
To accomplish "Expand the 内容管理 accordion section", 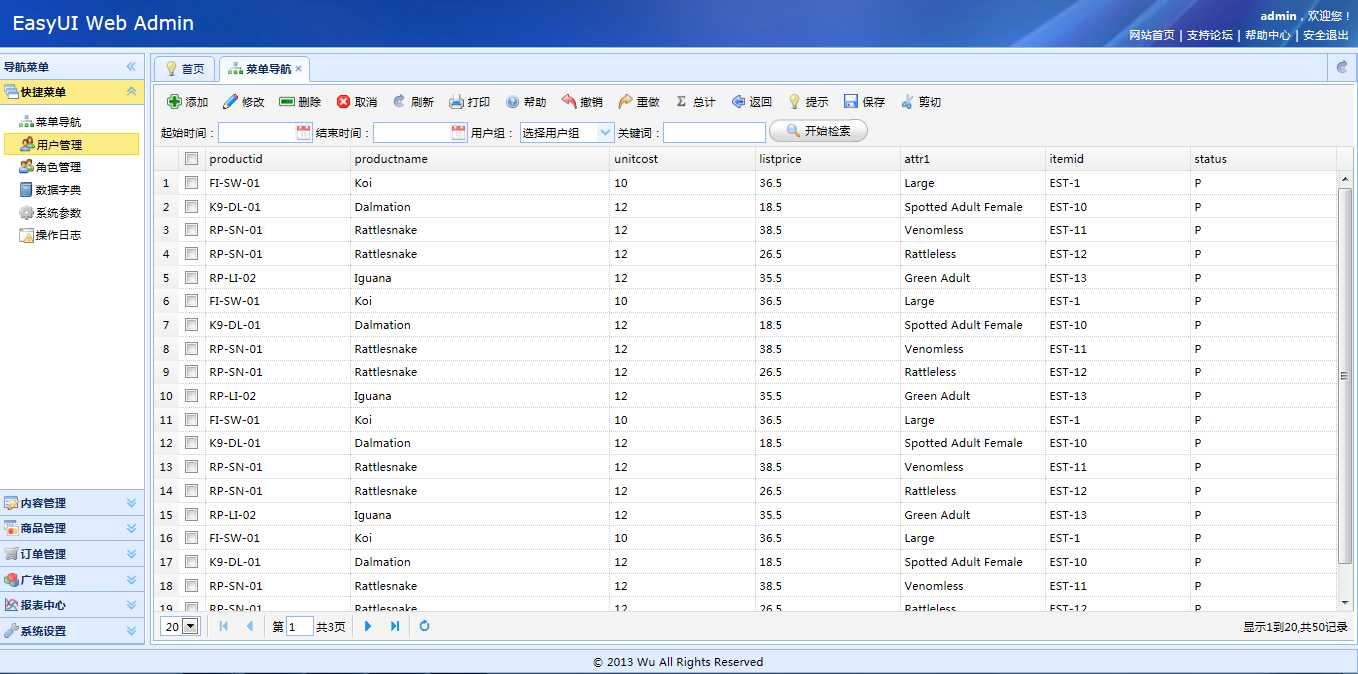I will pyautogui.click(x=131, y=503).
